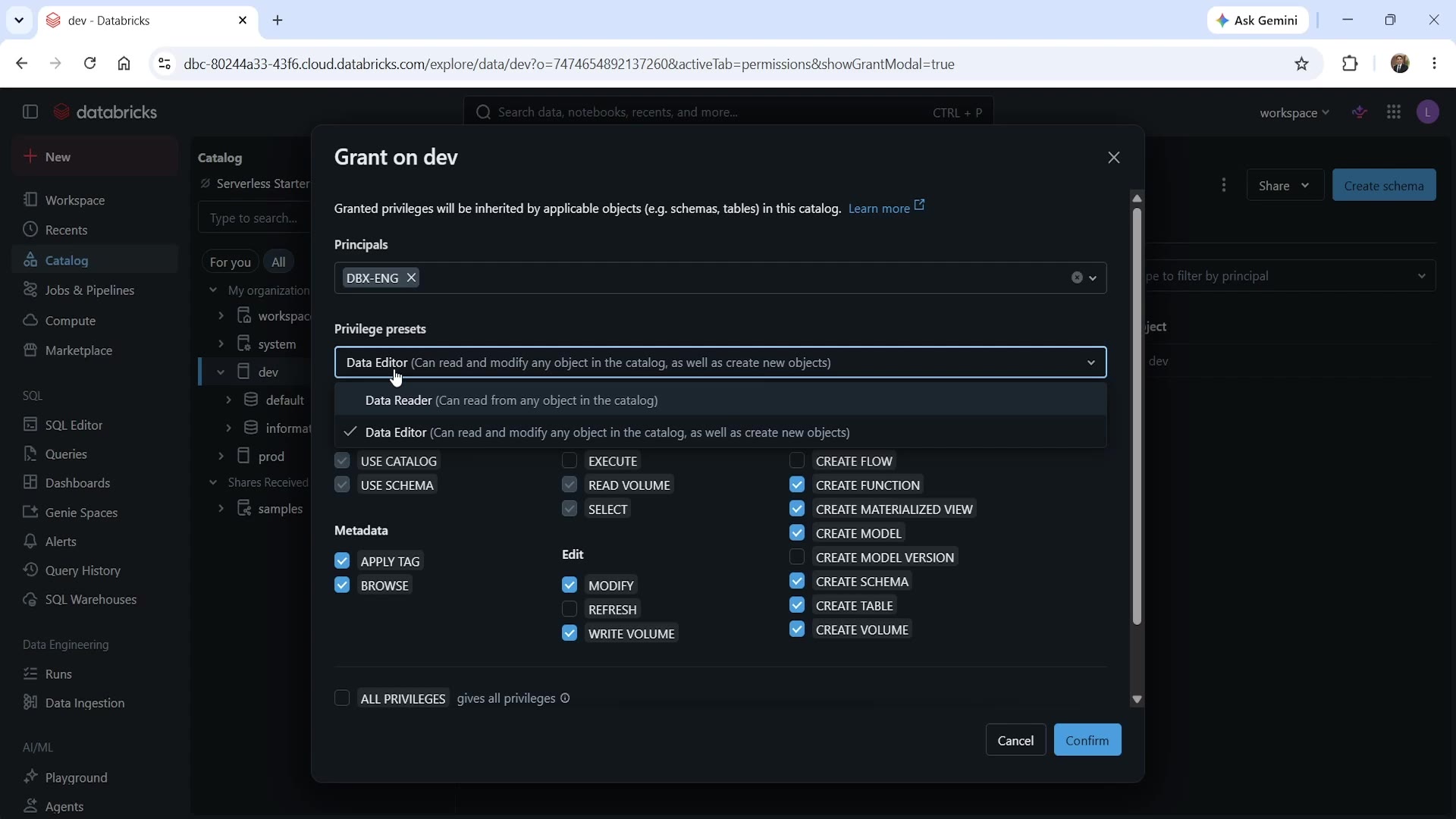Open Jobs & Pipelines in sidebar

point(95,290)
